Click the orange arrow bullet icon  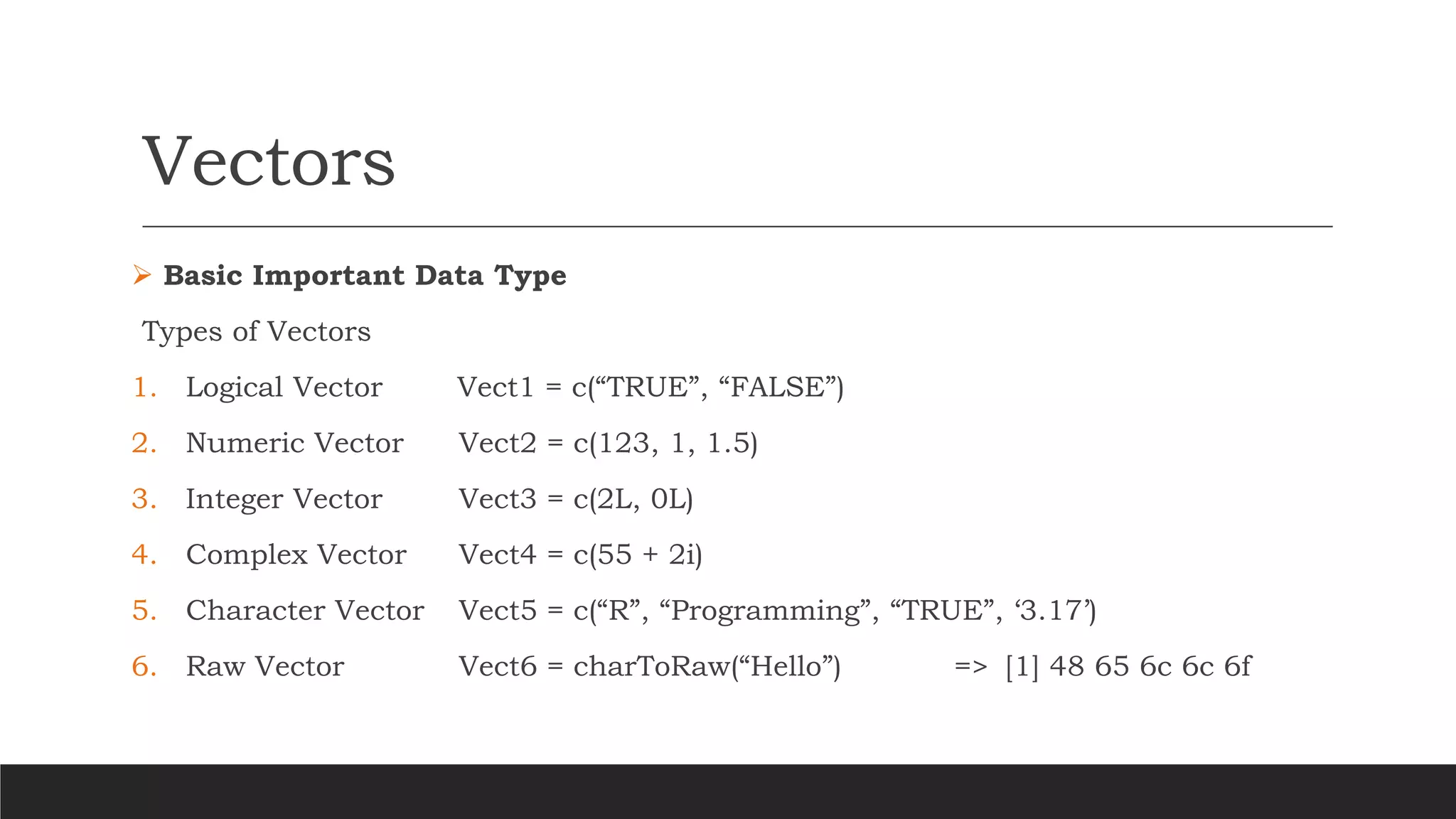tap(142, 274)
